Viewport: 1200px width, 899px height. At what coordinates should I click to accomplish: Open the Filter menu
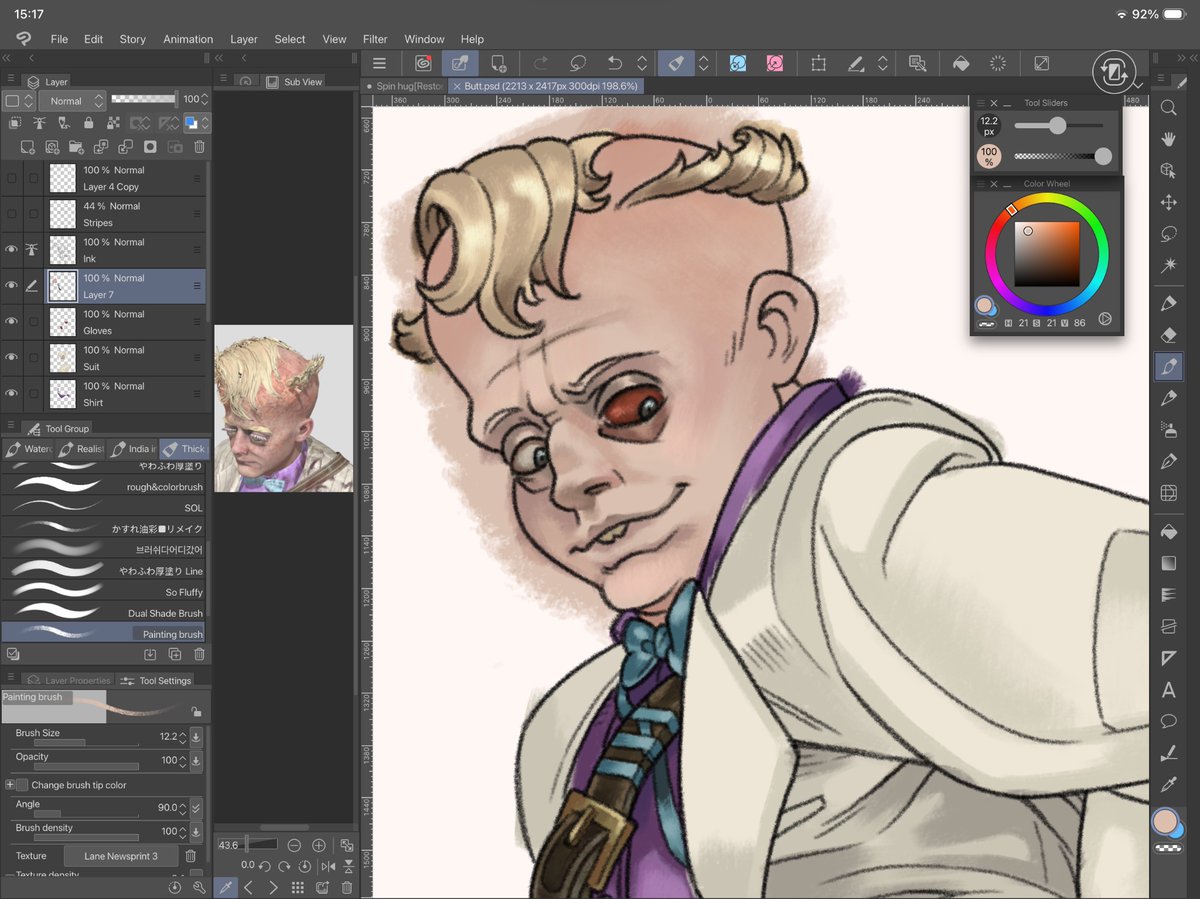point(375,39)
